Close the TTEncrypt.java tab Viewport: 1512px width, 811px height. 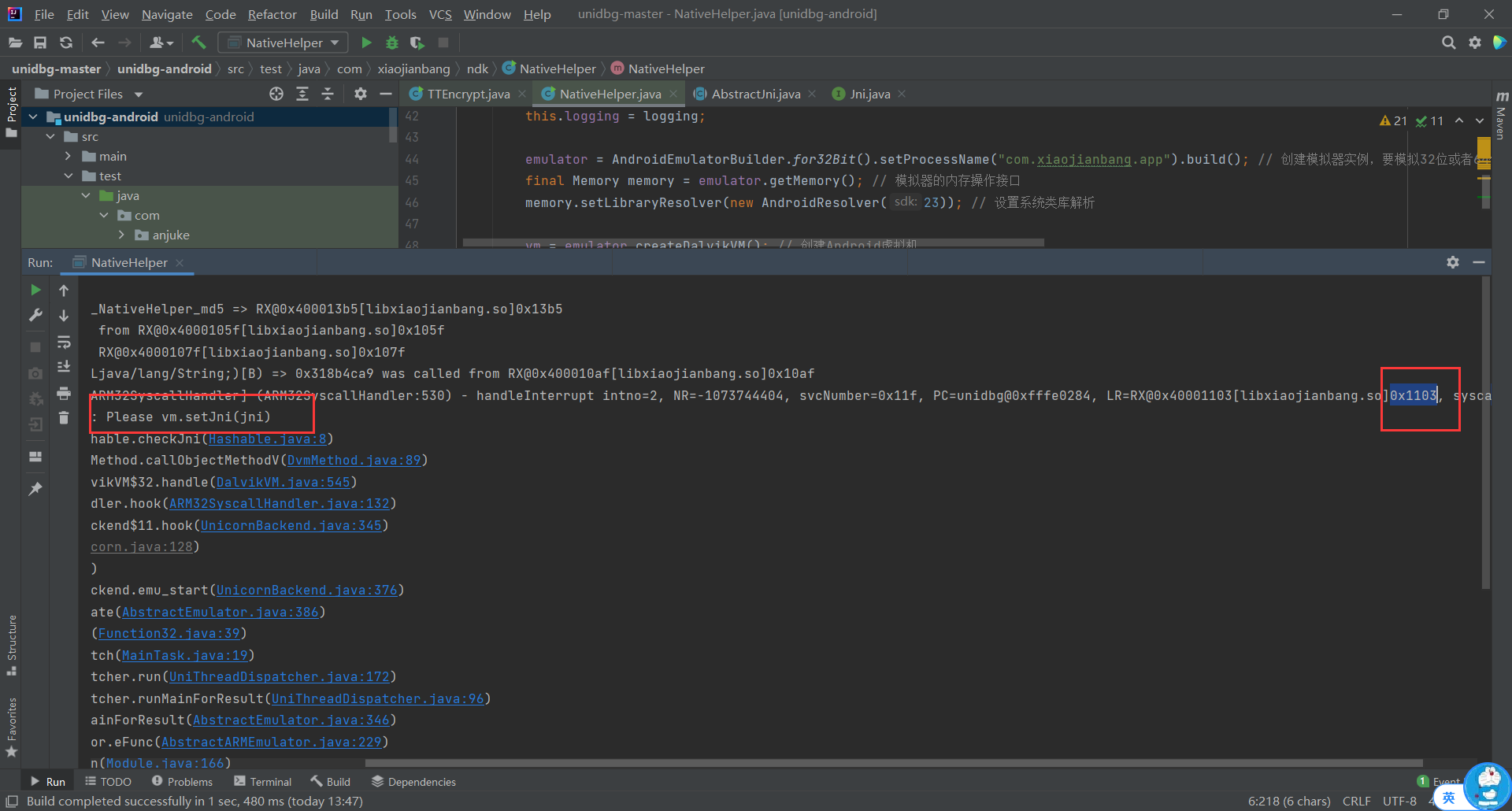[x=522, y=94]
